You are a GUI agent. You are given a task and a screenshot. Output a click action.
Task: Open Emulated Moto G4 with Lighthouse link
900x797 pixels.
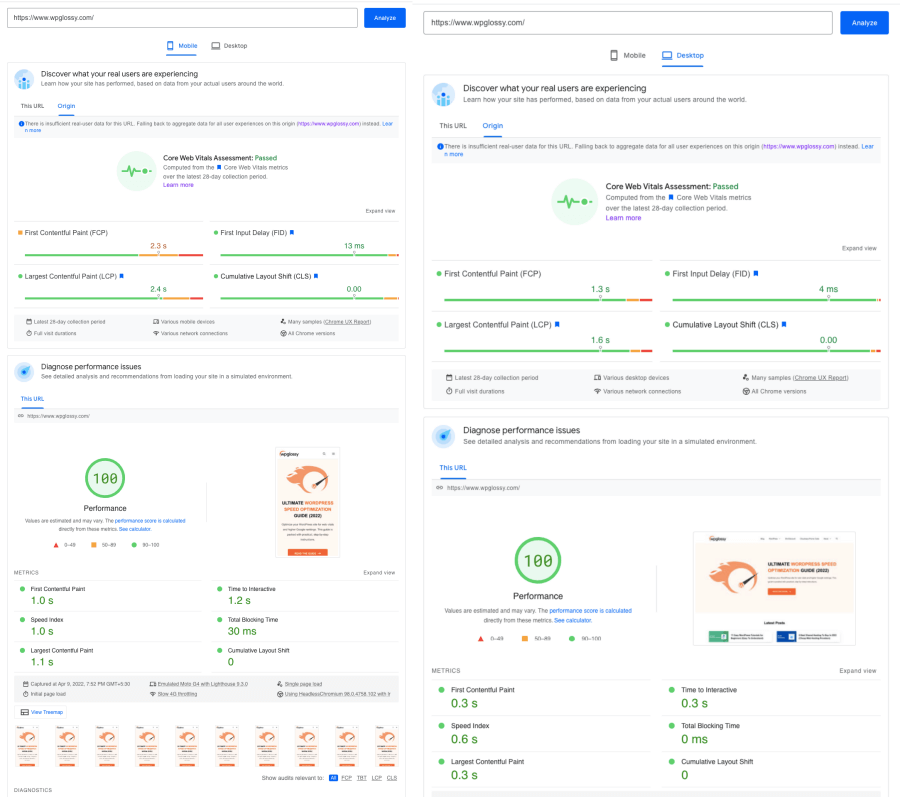(x=203, y=684)
